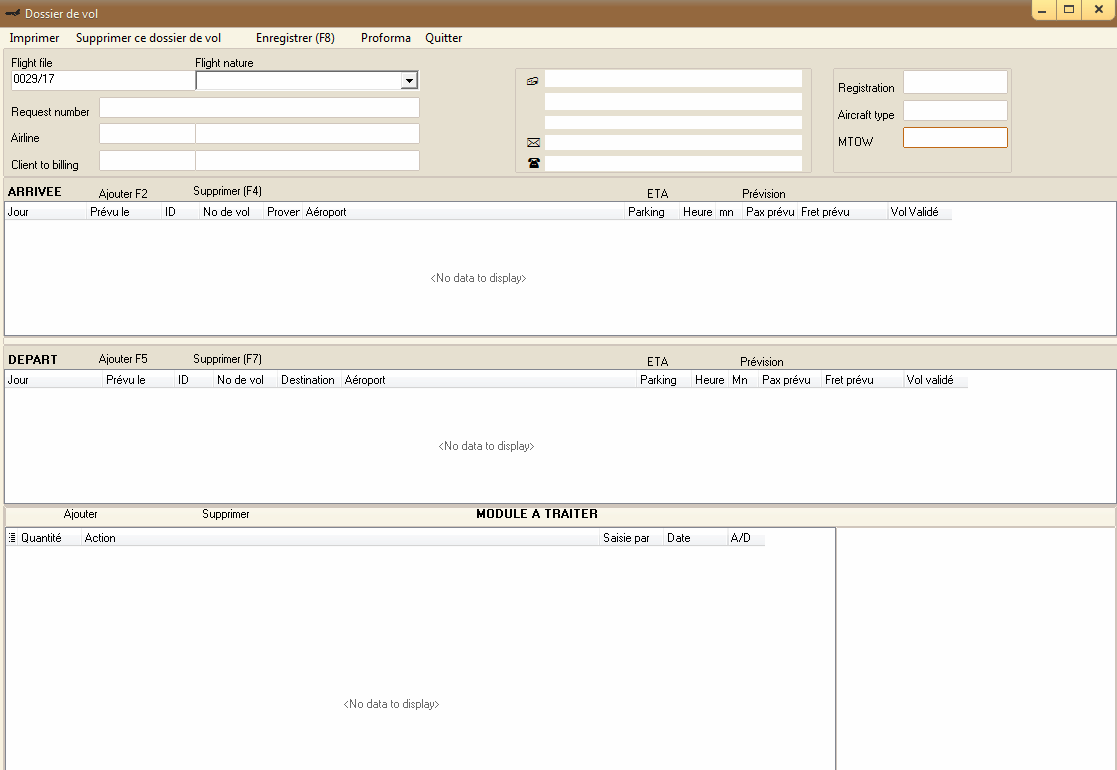Open the Imprimer menu

(x=34, y=38)
